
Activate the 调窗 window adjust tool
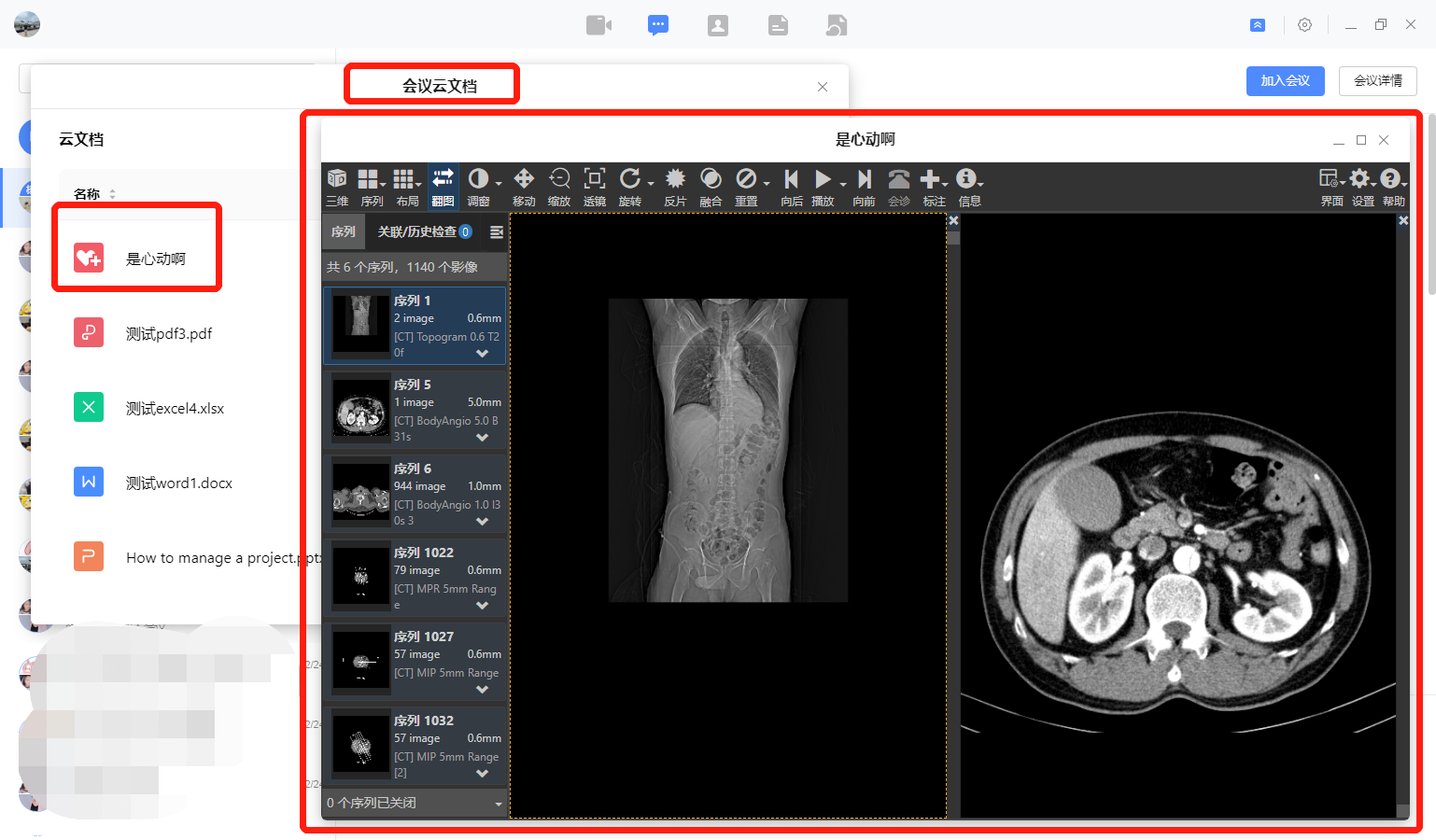tap(479, 185)
